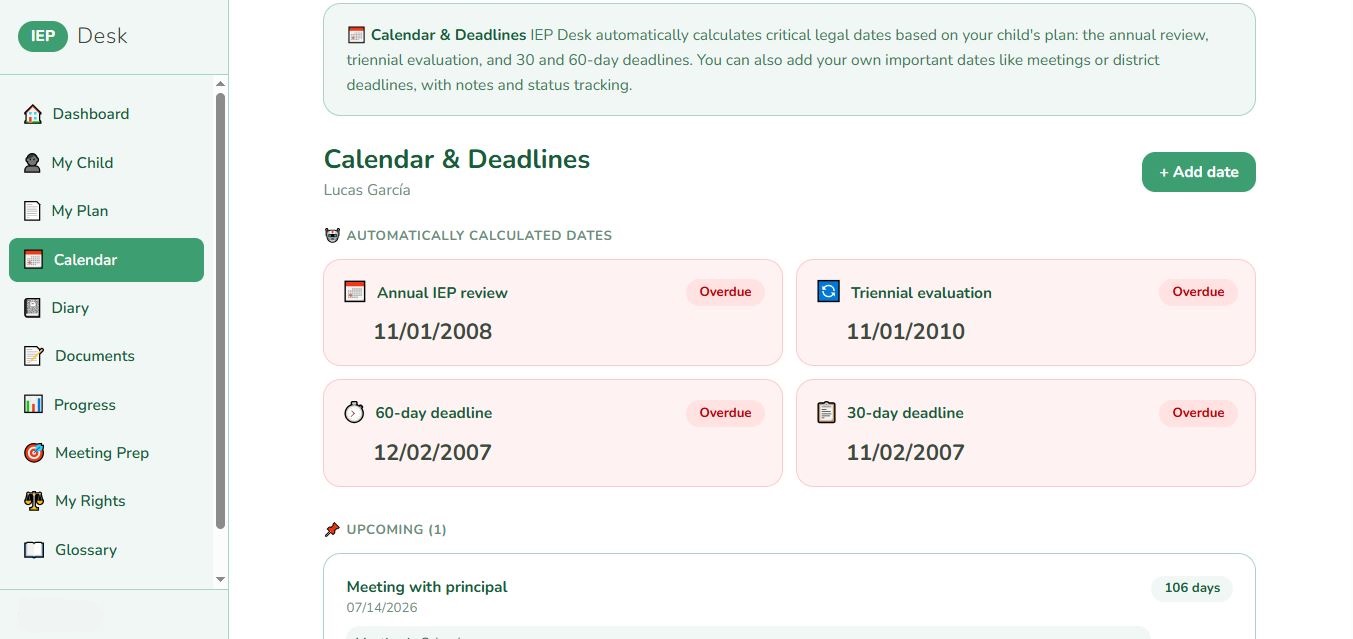
Task: Open the My Plan document icon
Action: coord(33,211)
